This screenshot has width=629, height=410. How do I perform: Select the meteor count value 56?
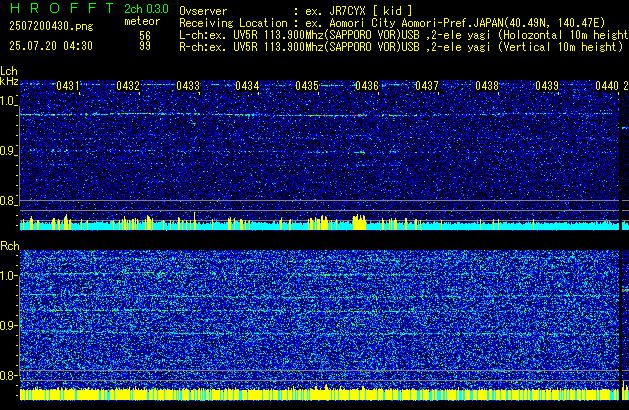(145, 35)
